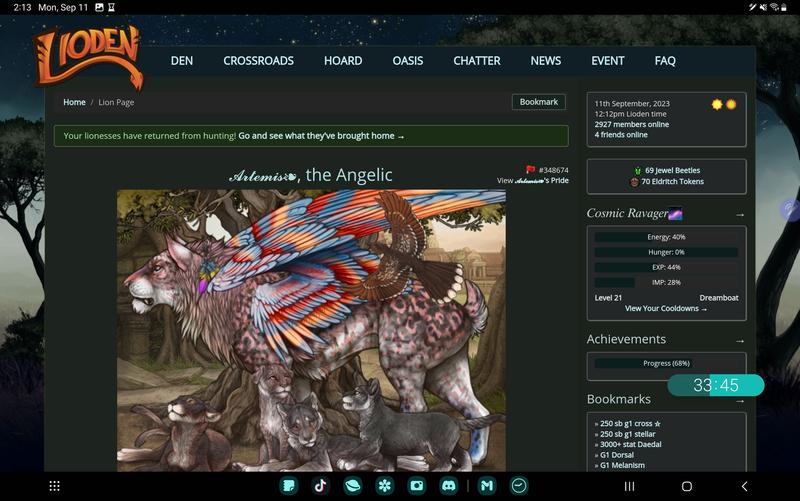Click the Achievements heading
This screenshot has height=501, width=800.
point(626,339)
